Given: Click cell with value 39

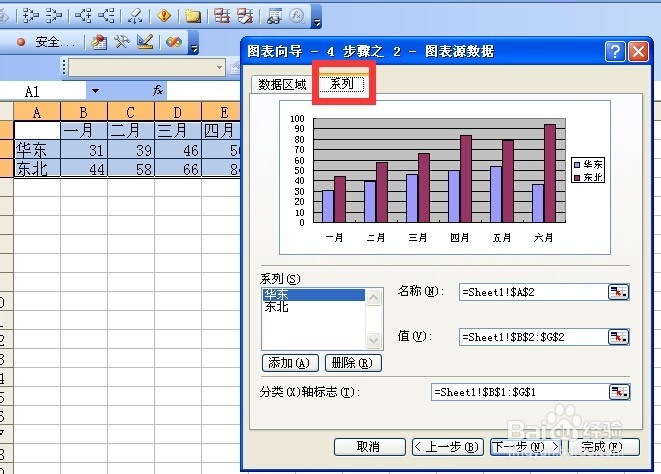Looking at the screenshot, I should coord(131,149).
